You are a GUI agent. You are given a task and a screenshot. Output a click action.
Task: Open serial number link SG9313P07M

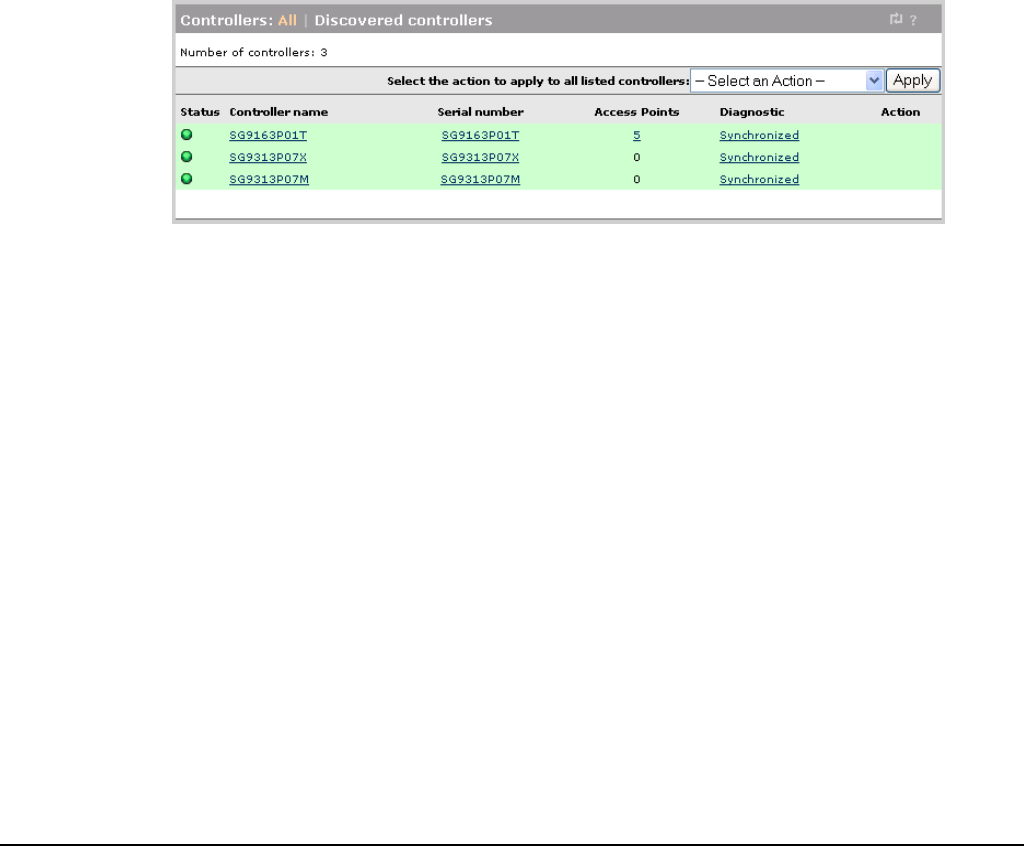(x=480, y=180)
